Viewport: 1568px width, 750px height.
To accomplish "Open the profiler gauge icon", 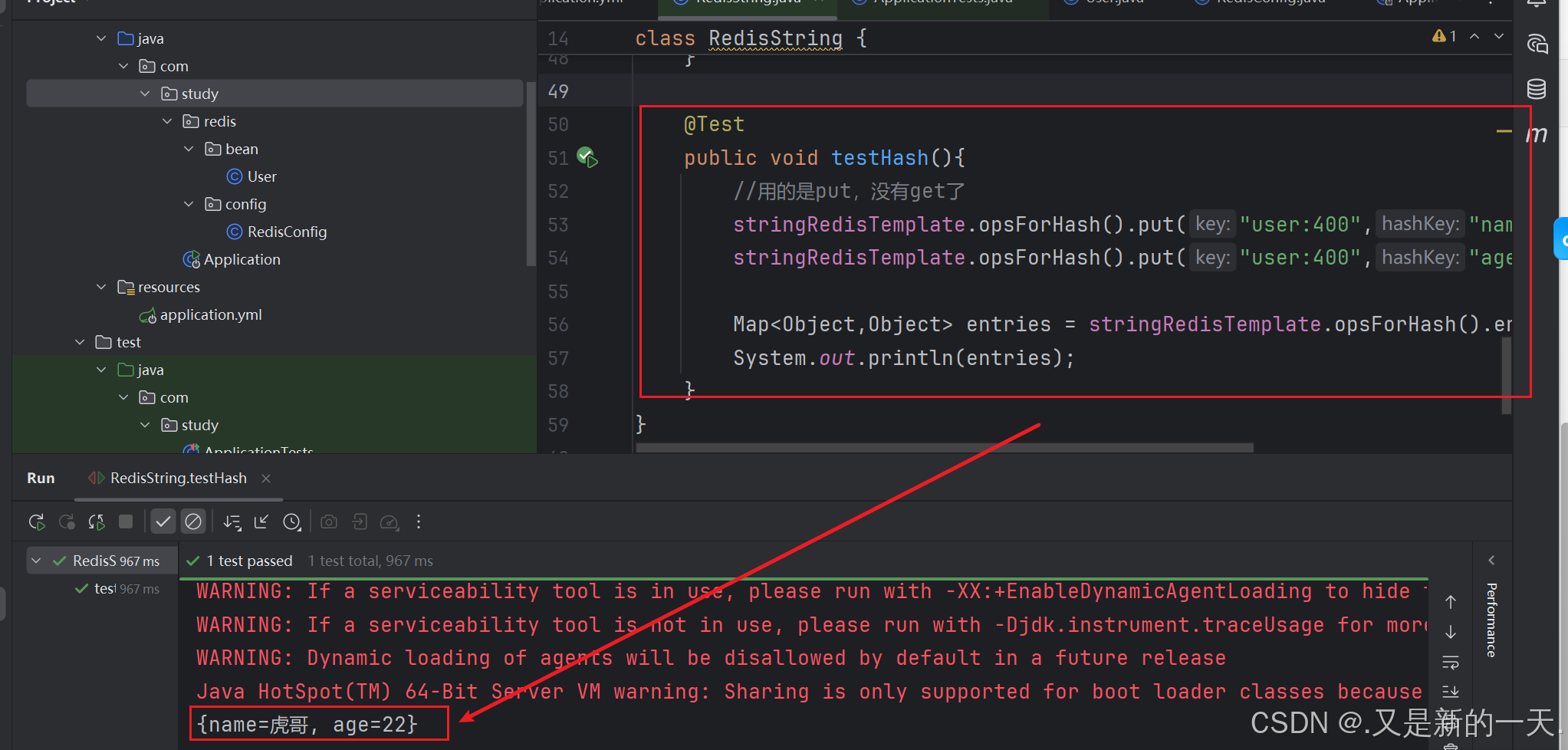I will point(390,522).
